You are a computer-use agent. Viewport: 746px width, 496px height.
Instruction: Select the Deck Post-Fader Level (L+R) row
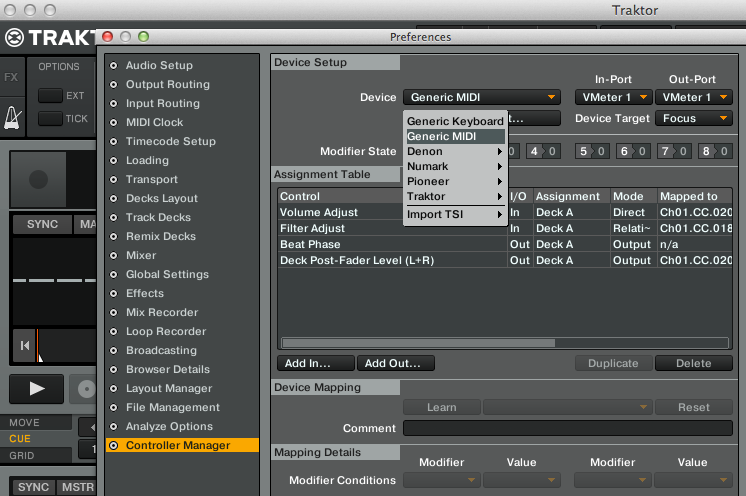pyautogui.click(x=505, y=261)
